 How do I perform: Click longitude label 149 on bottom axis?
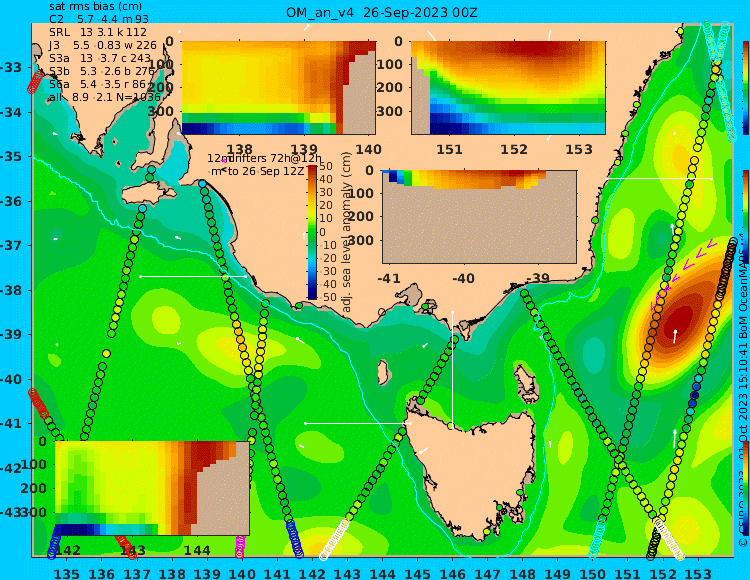(558, 573)
